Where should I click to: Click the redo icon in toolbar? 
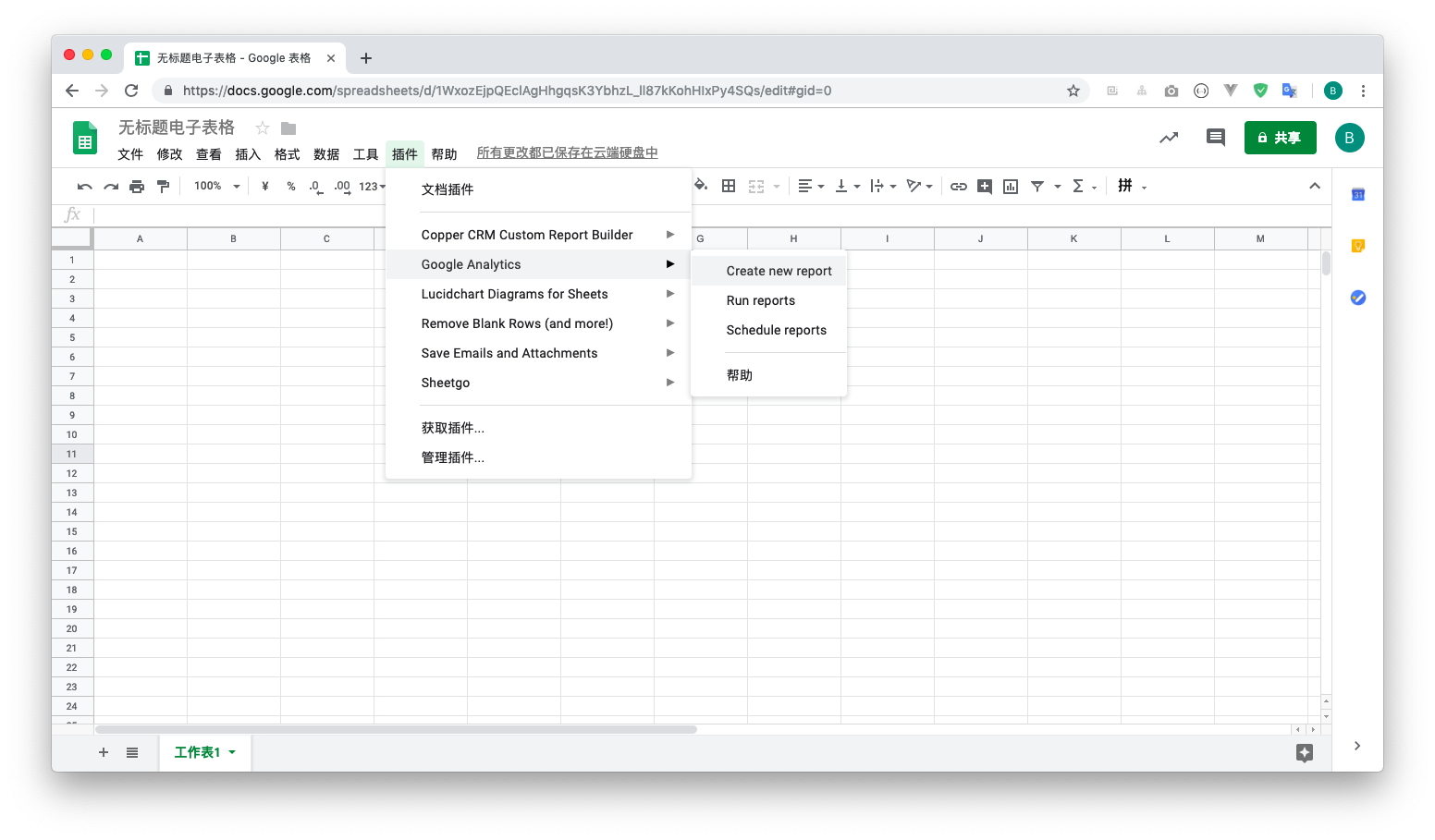pos(111,187)
